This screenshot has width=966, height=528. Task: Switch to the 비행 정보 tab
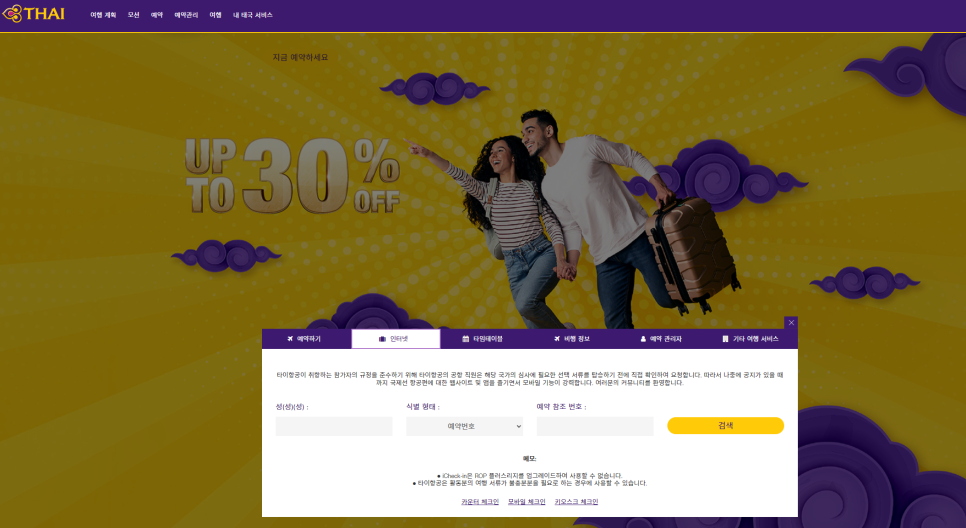[x=574, y=339]
